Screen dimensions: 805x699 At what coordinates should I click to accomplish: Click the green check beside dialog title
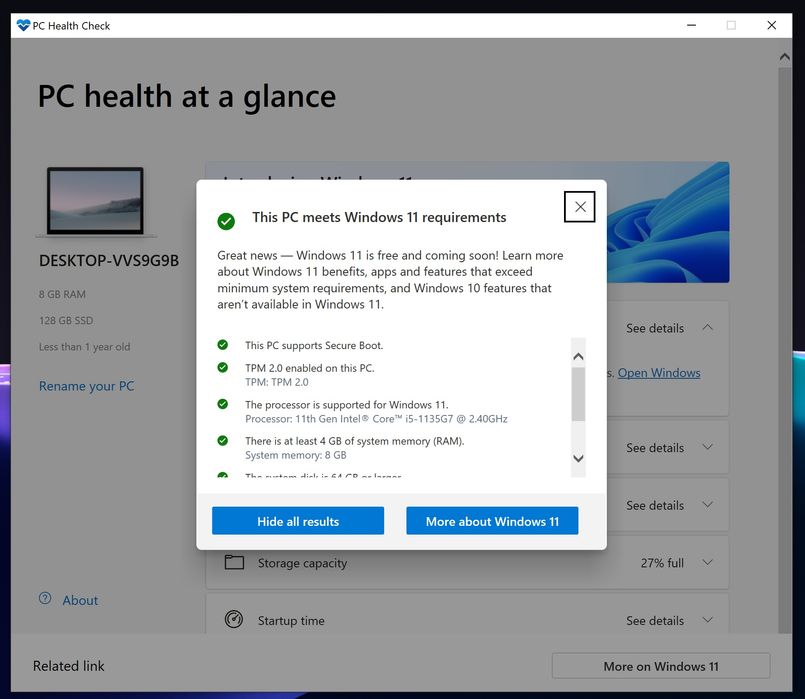pyautogui.click(x=226, y=221)
